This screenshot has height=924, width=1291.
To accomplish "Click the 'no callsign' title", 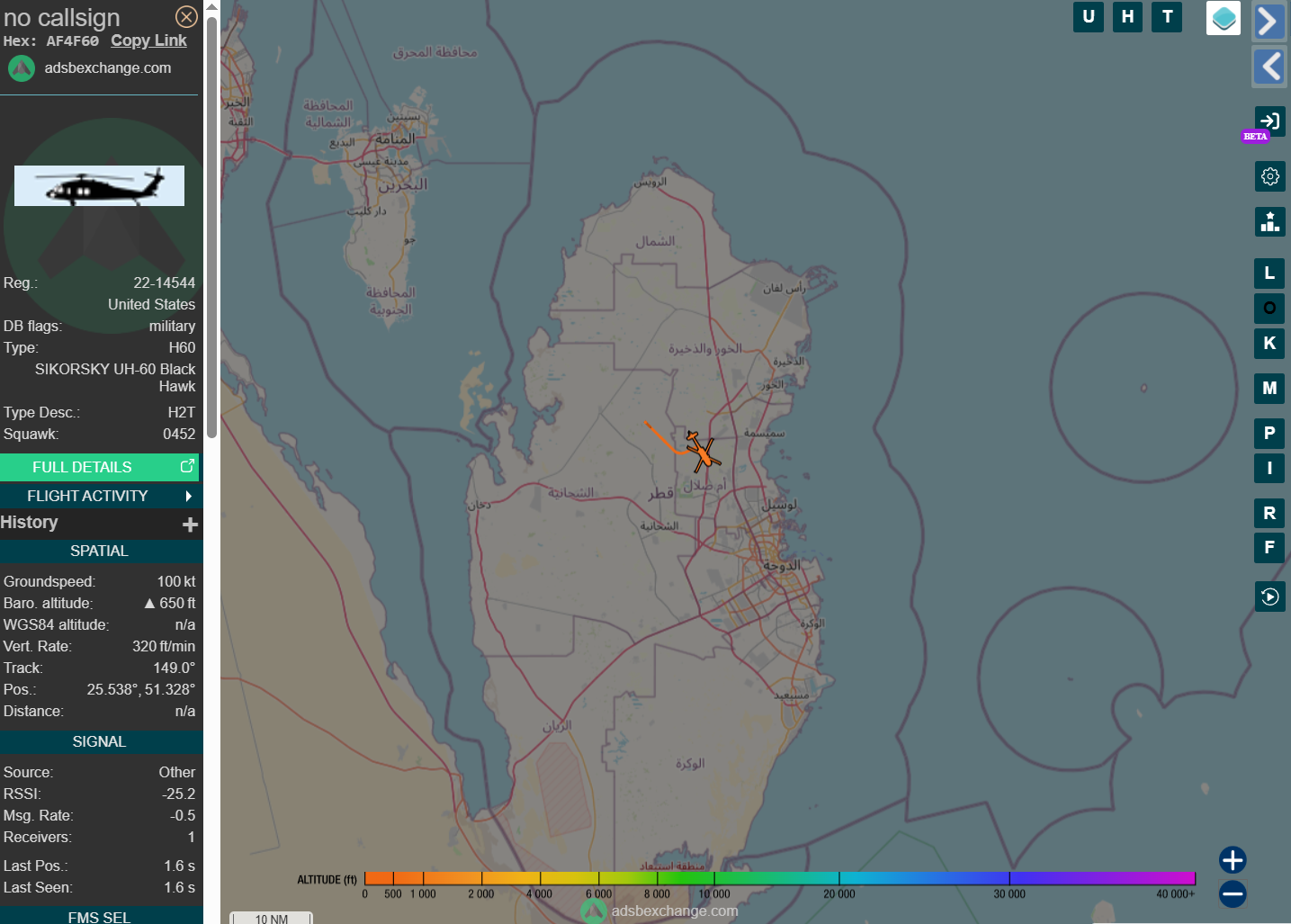I will [x=61, y=18].
